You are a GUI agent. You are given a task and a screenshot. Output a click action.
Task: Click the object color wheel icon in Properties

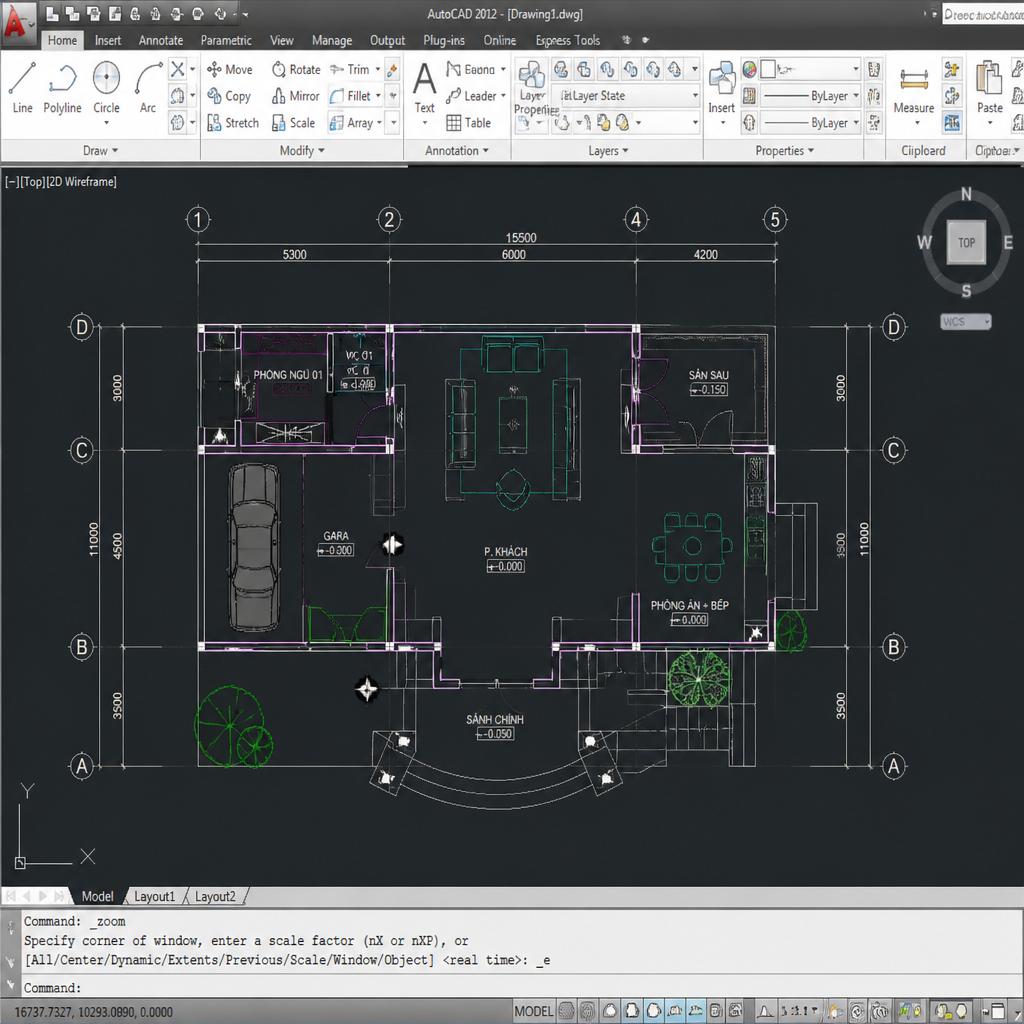(749, 69)
